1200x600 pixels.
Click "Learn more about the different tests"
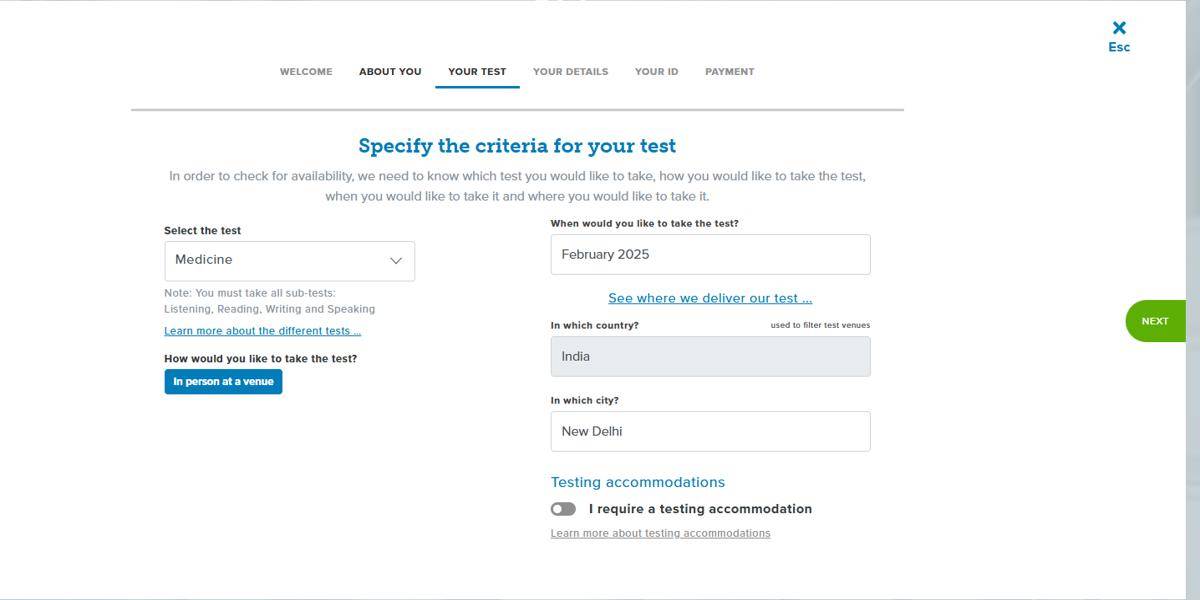pyautogui.click(x=263, y=330)
